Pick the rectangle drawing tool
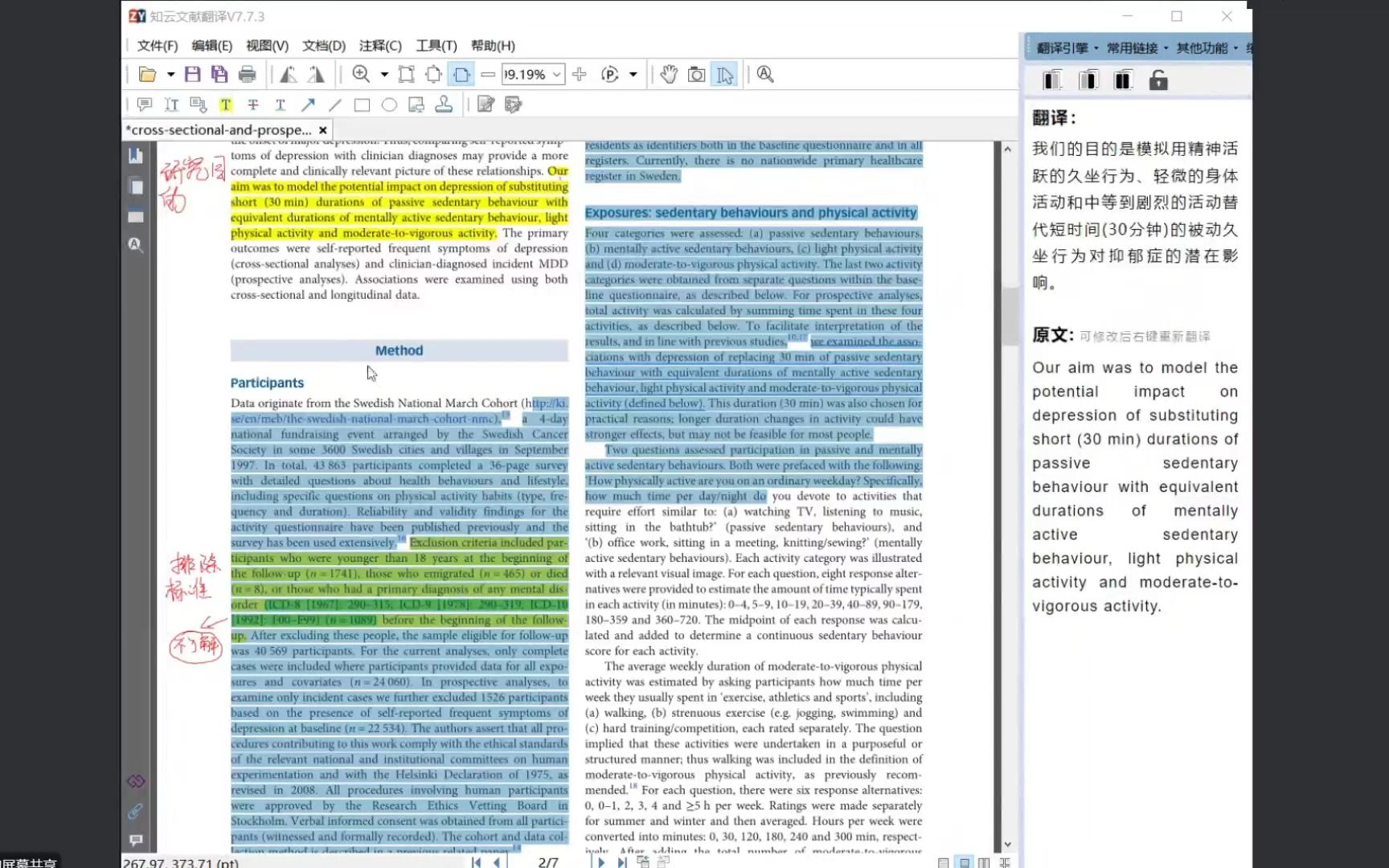This screenshot has height=868, width=1389. 363,104
